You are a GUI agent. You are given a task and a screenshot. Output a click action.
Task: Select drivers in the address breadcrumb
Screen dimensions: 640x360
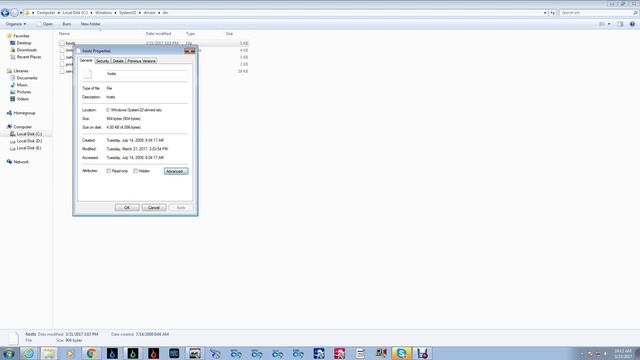click(x=149, y=13)
